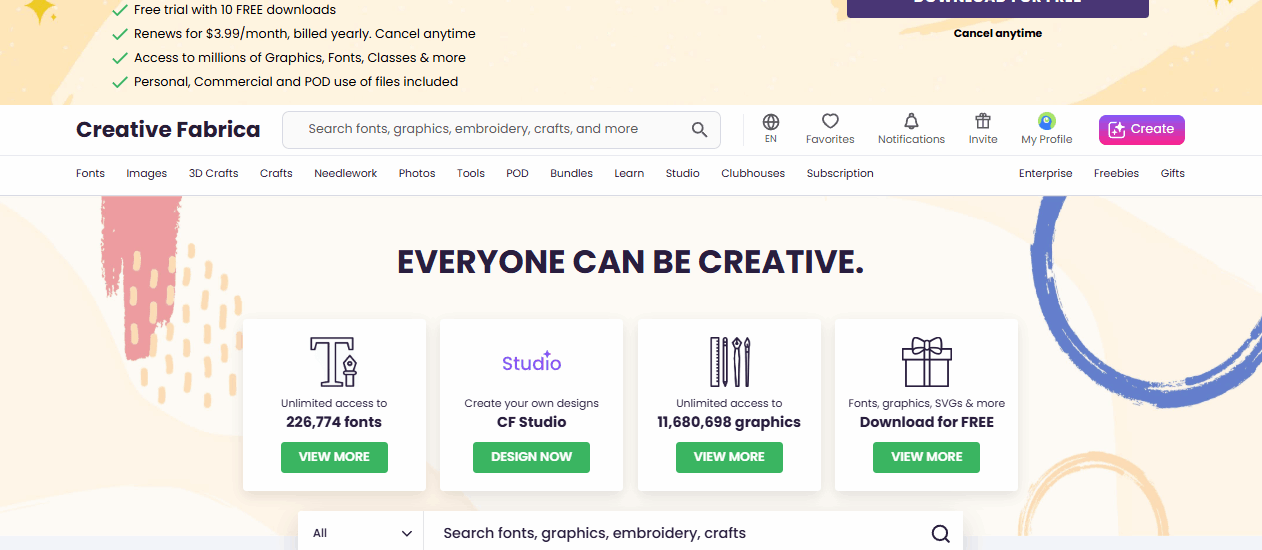Click the '226,774 fonts' text
This screenshot has width=1262, height=550.
click(x=334, y=422)
